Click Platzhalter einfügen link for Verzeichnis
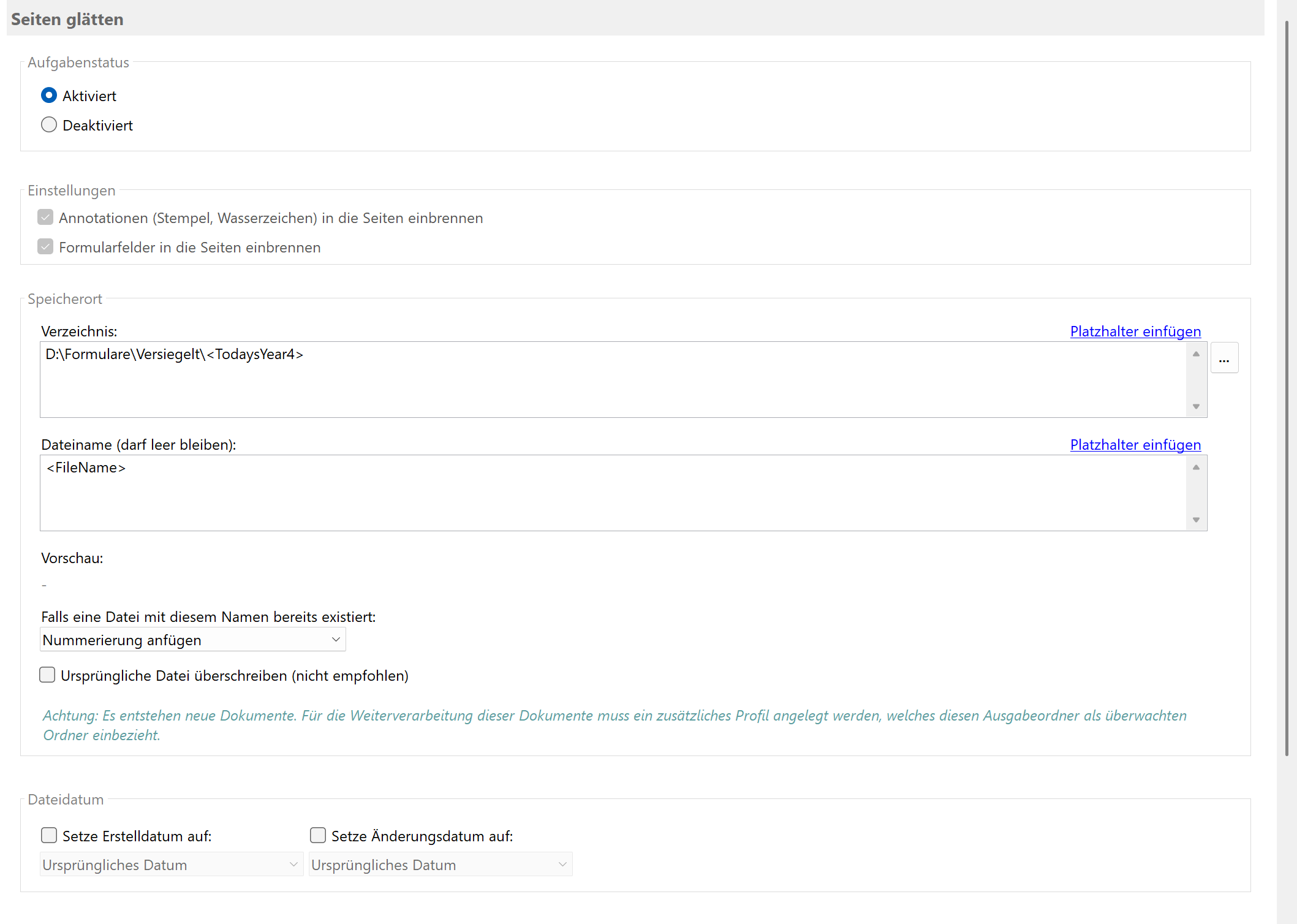This screenshot has height=924, width=1297. pyautogui.click(x=1135, y=331)
